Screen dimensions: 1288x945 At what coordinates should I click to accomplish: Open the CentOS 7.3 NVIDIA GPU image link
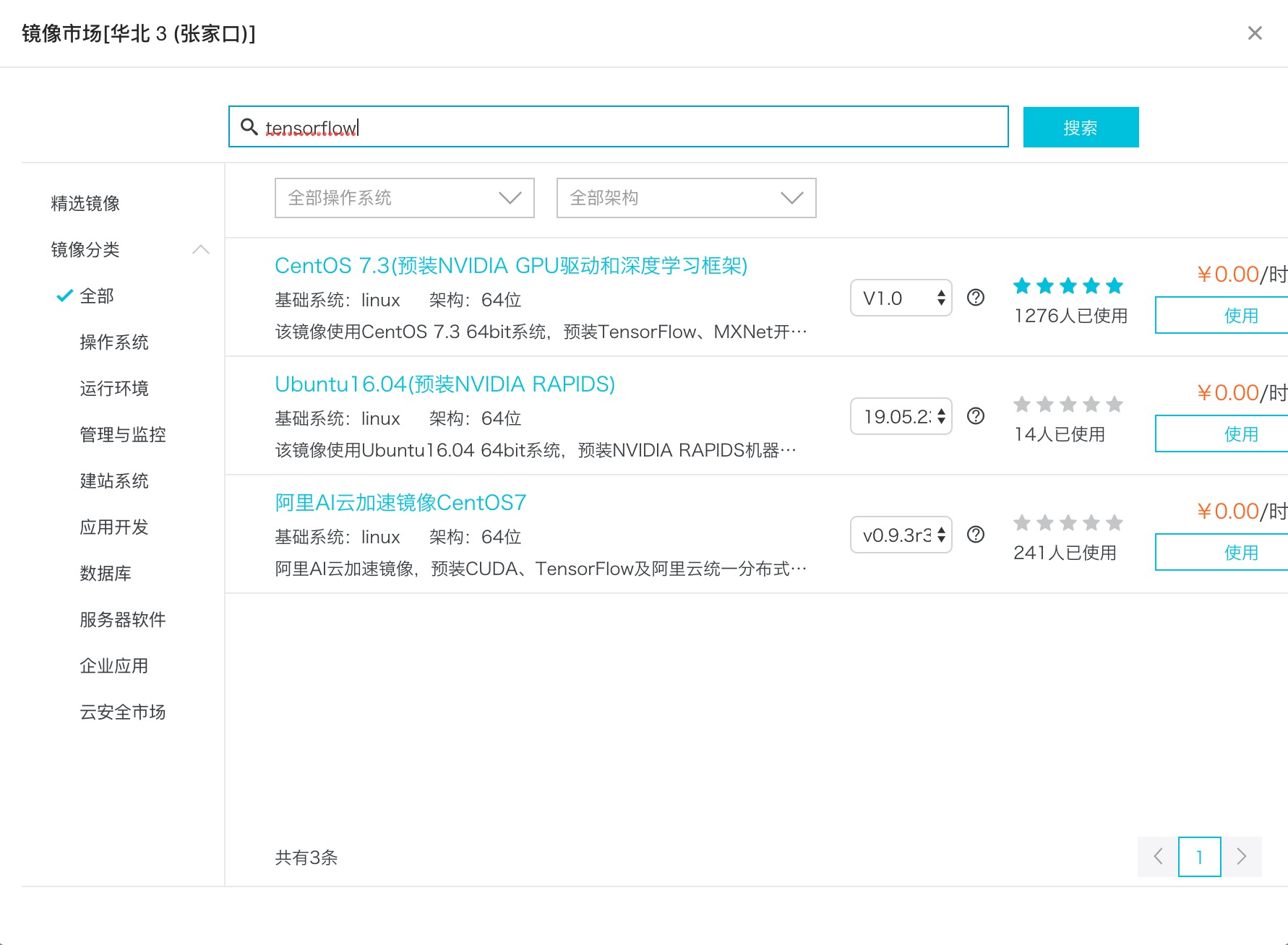(511, 266)
